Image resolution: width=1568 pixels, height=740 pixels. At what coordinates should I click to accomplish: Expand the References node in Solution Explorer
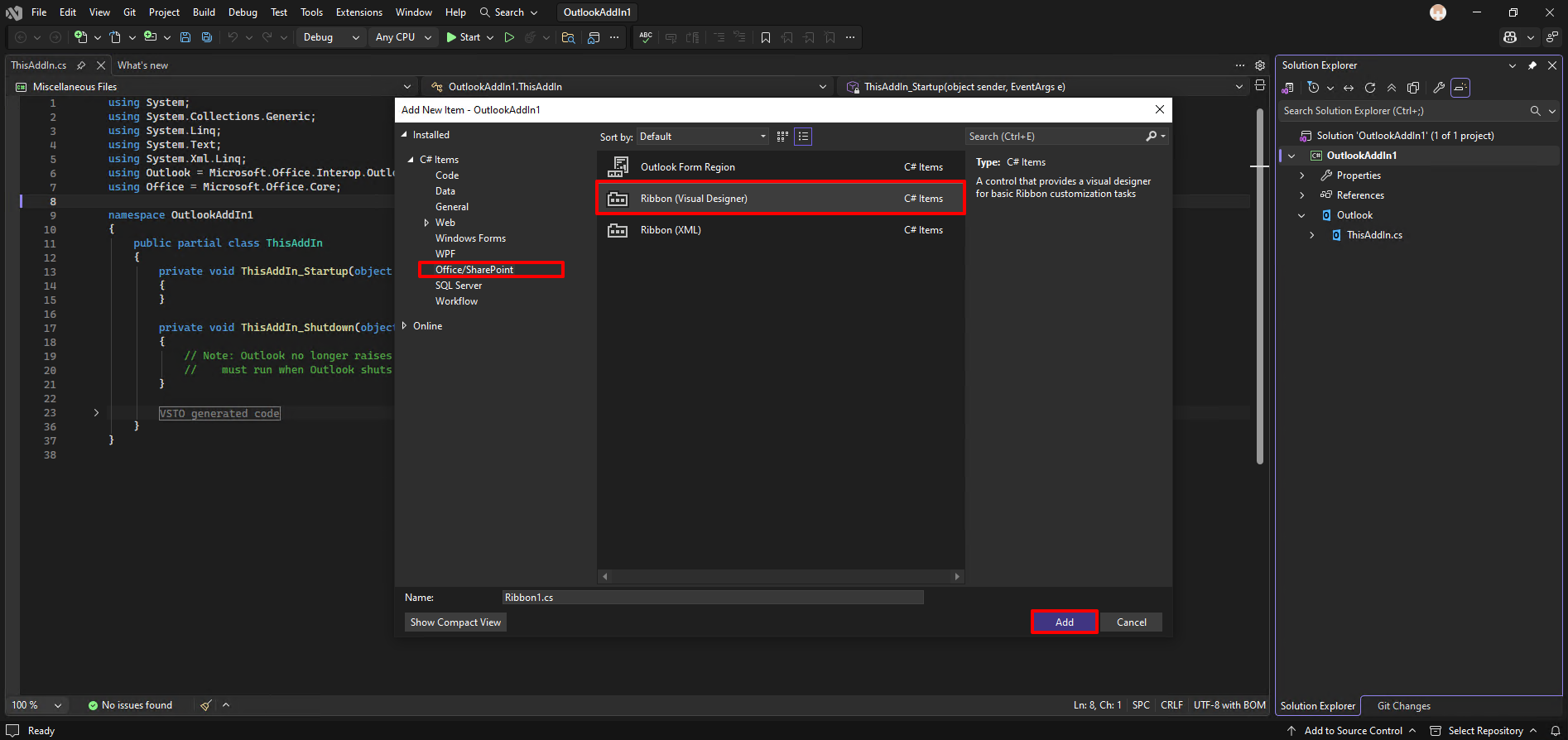tap(1302, 195)
